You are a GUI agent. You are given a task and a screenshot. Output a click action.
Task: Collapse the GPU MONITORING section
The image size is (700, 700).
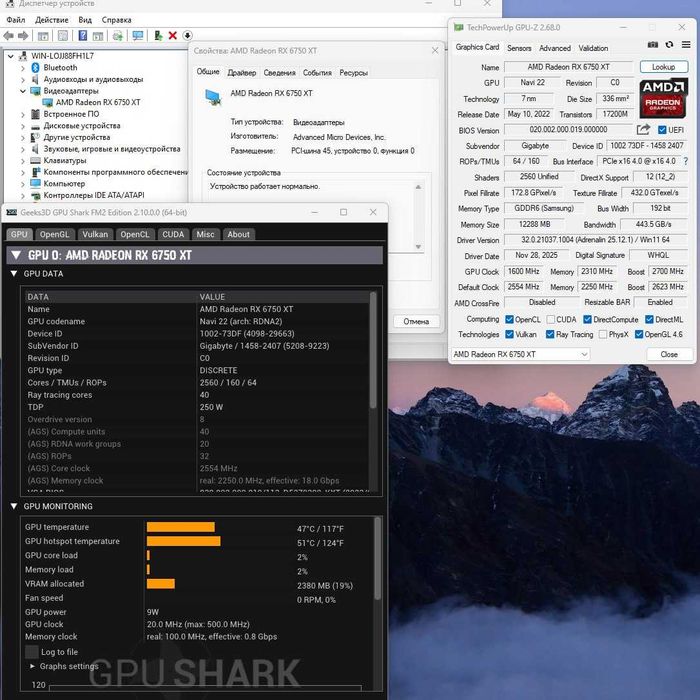coord(14,506)
